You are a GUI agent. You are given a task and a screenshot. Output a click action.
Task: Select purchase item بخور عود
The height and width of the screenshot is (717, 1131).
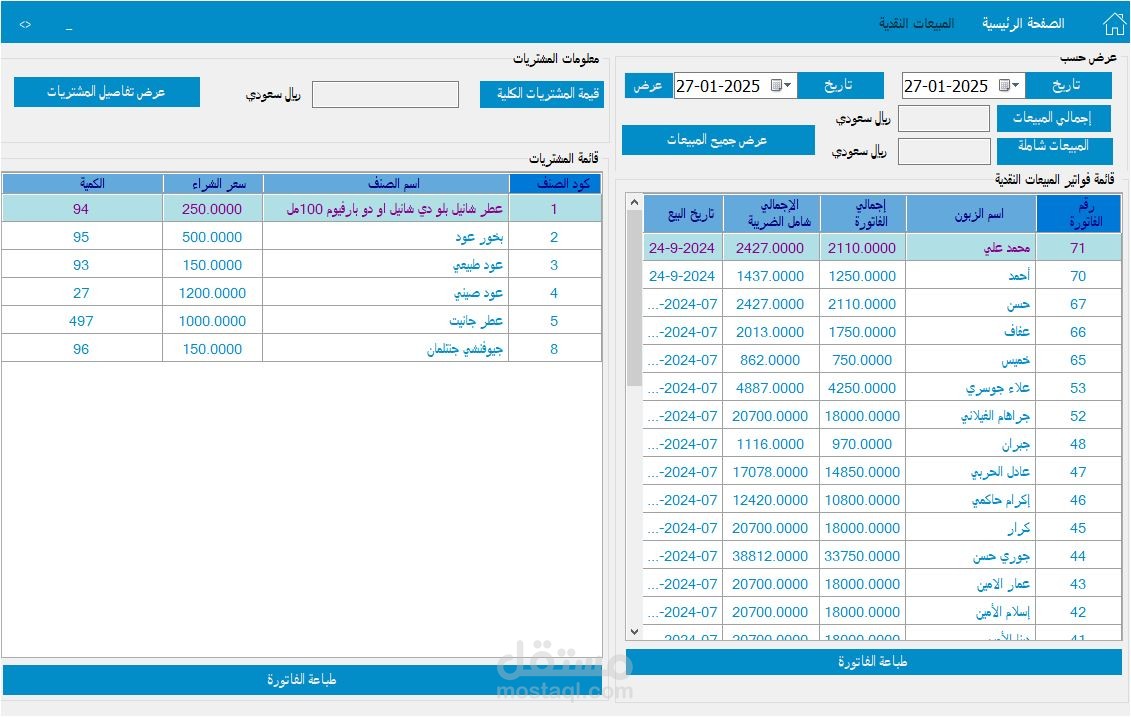pos(386,237)
